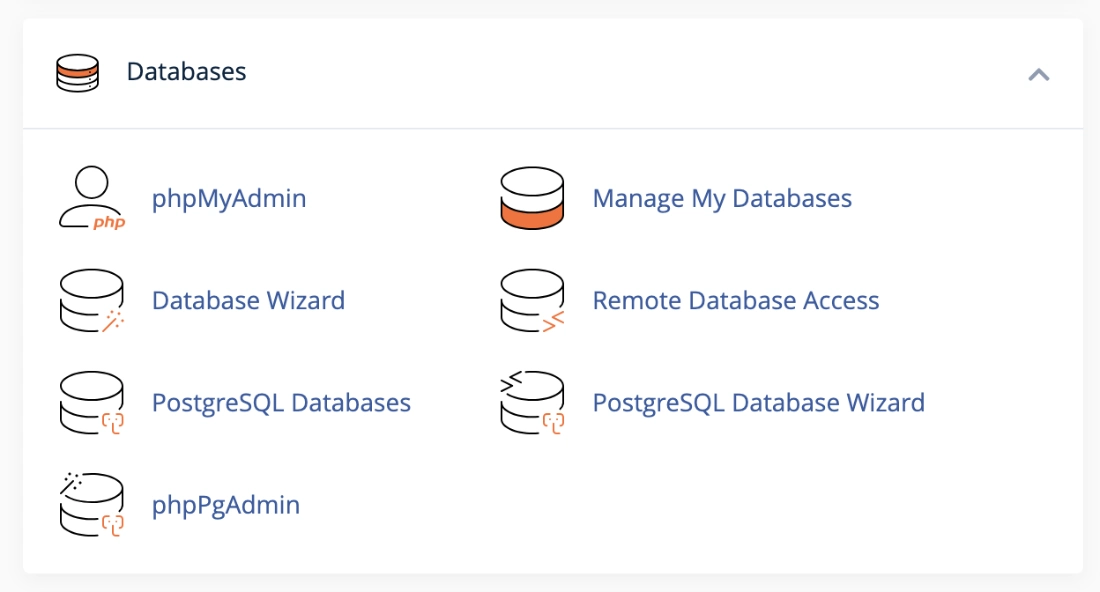Select the Manage My Databases cylinder icon
This screenshot has height=592, width=1100.
point(532,198)
